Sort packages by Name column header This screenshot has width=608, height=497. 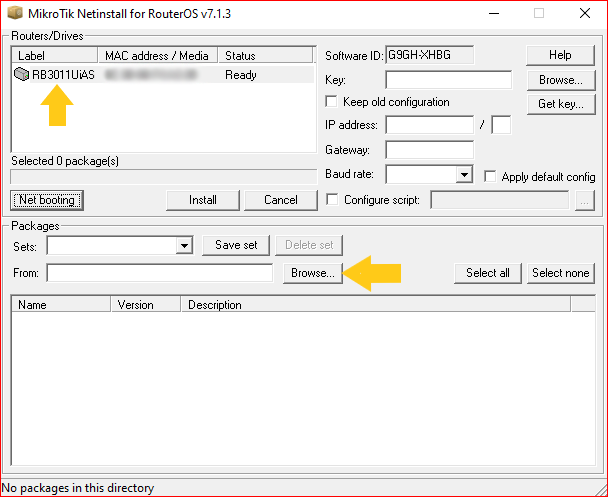click(x=61, y=305)
